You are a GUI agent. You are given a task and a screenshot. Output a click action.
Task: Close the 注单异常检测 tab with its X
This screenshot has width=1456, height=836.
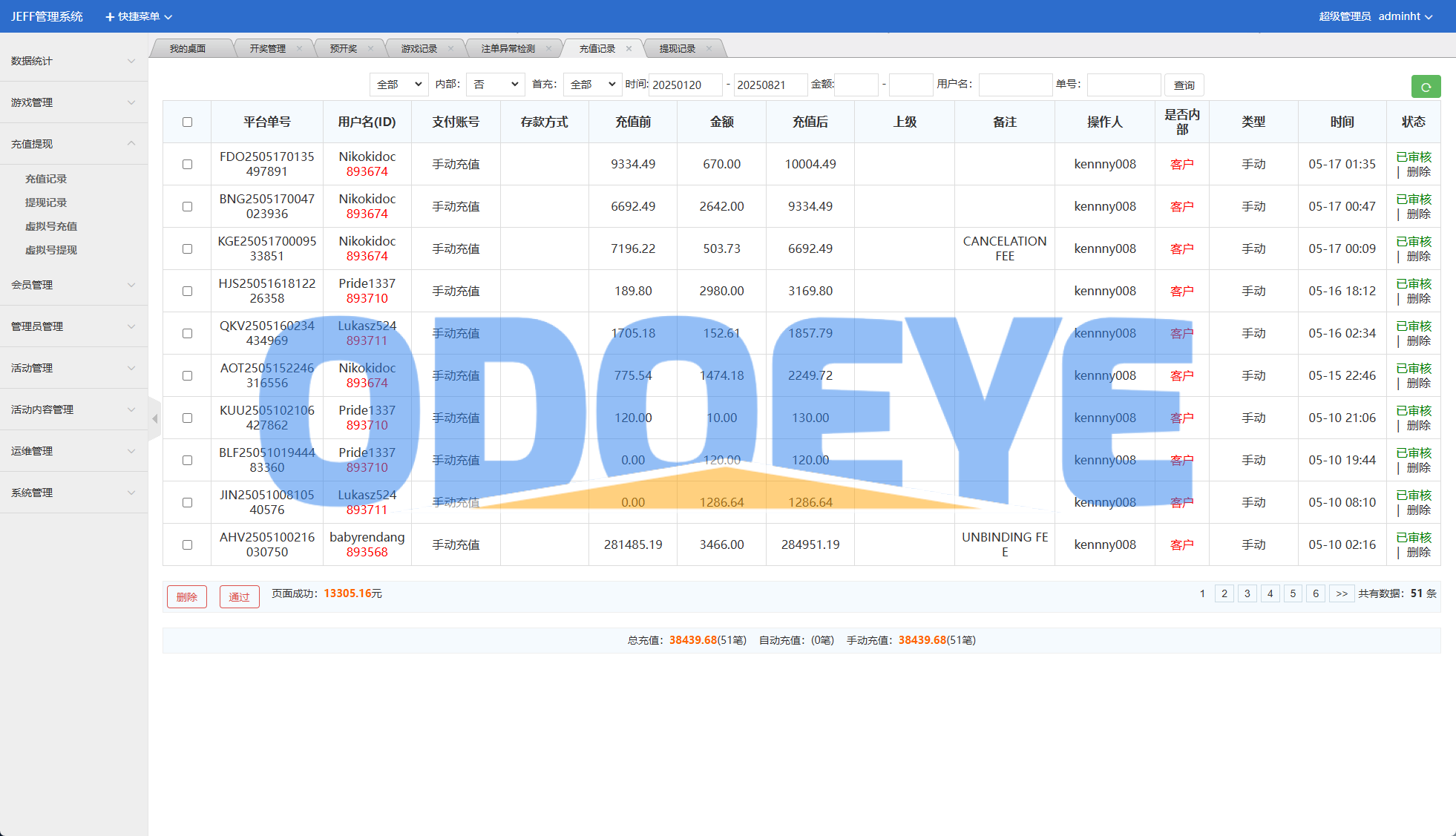[x=548, y=49]
